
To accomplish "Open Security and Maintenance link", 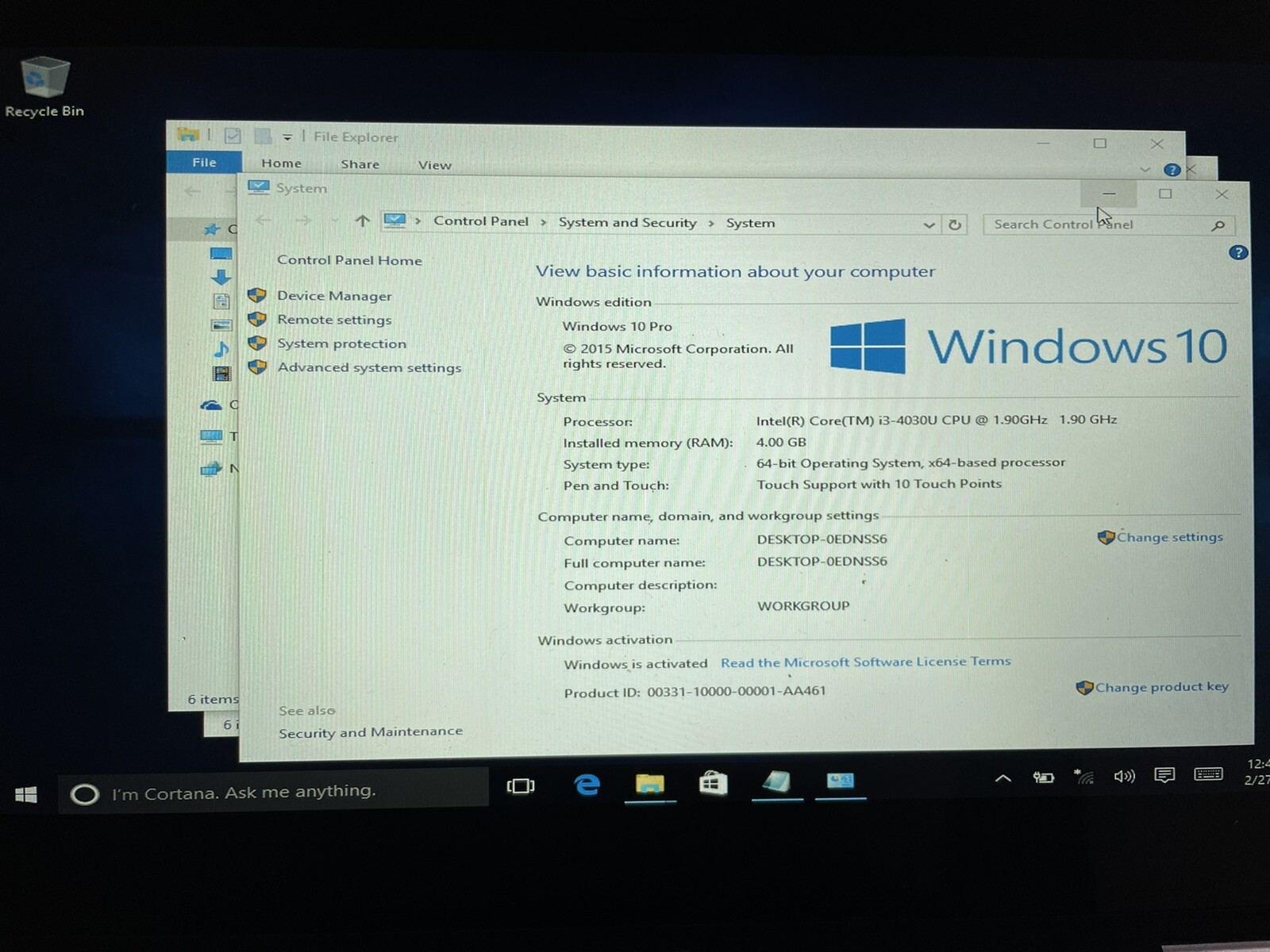I will pyautogui.click(x=371, y=732).
